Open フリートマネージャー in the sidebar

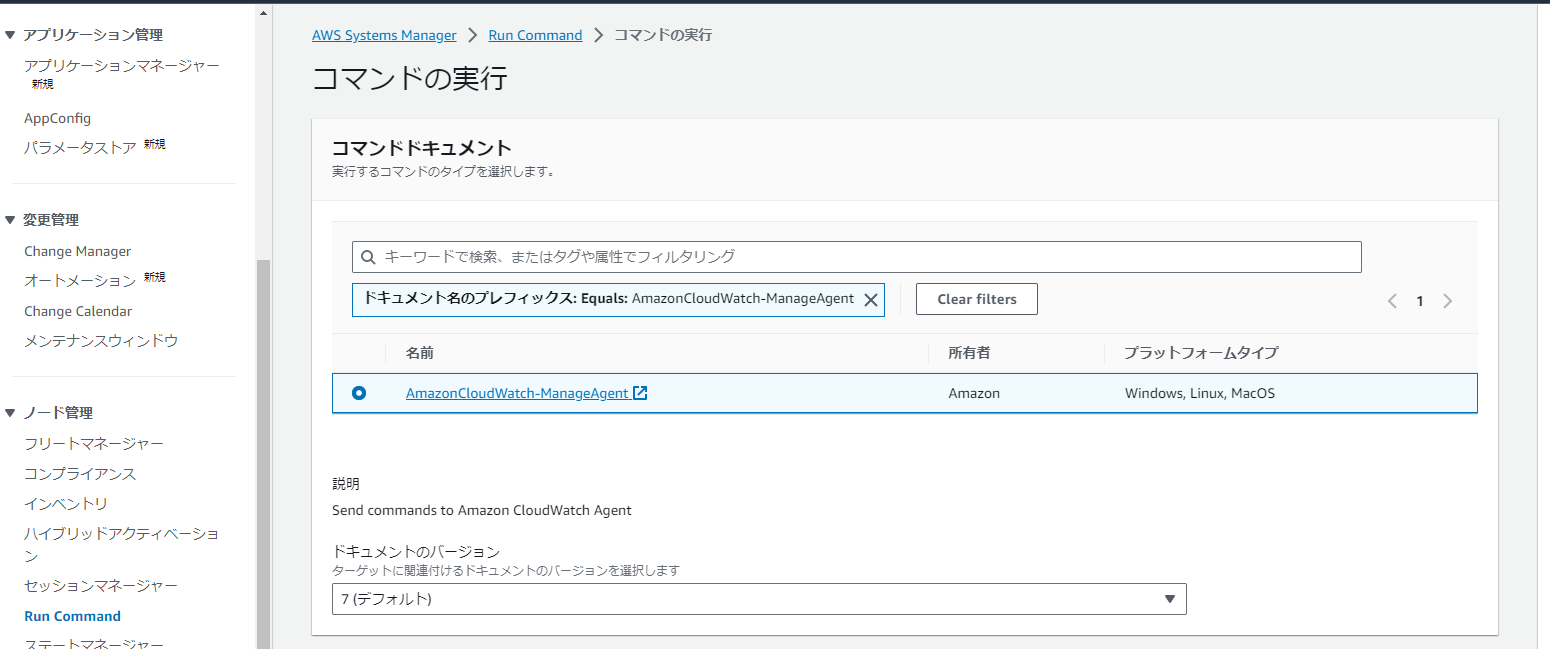click(94, 443)
